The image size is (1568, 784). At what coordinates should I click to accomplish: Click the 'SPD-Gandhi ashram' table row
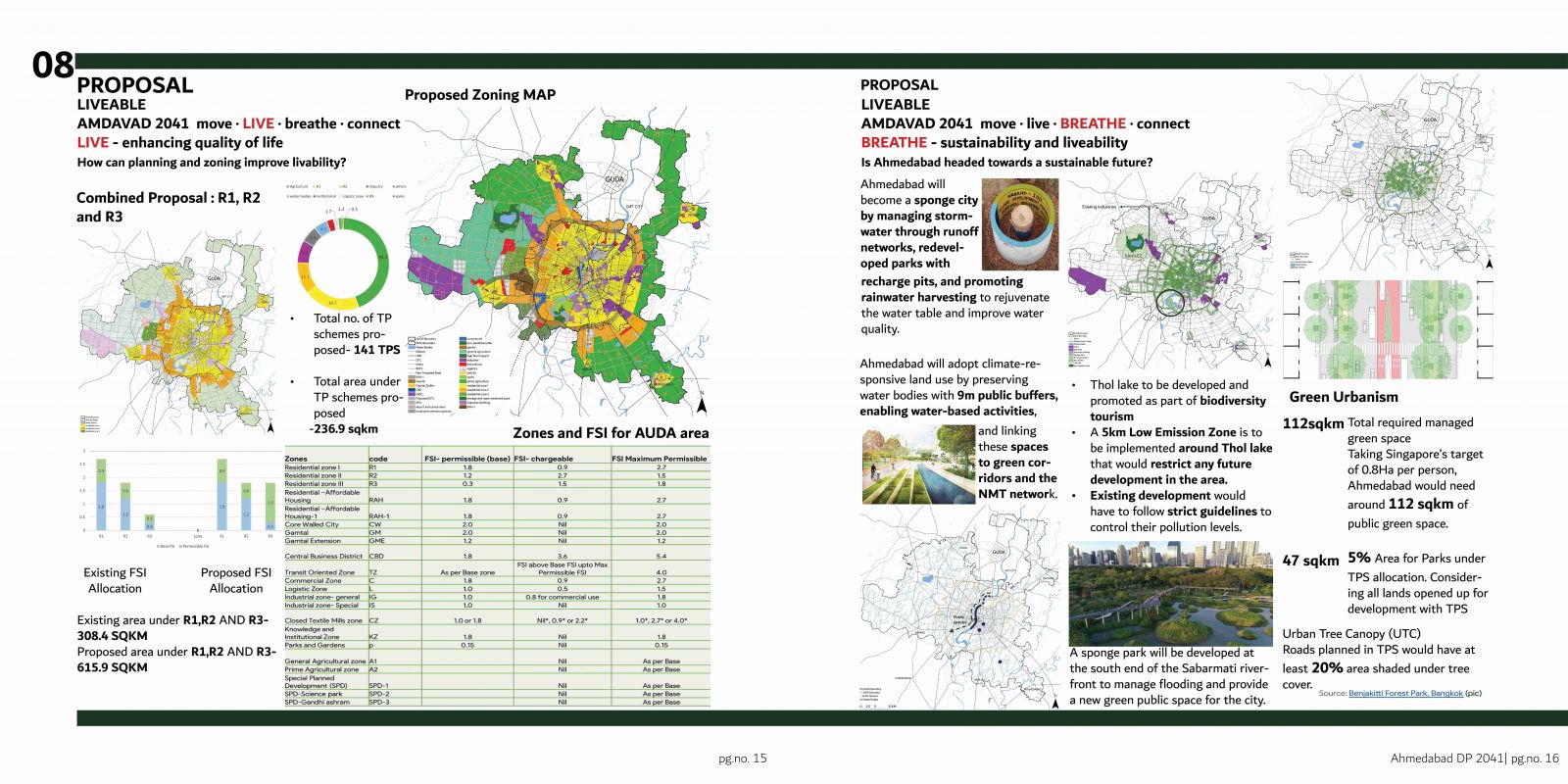pos(497,702)
